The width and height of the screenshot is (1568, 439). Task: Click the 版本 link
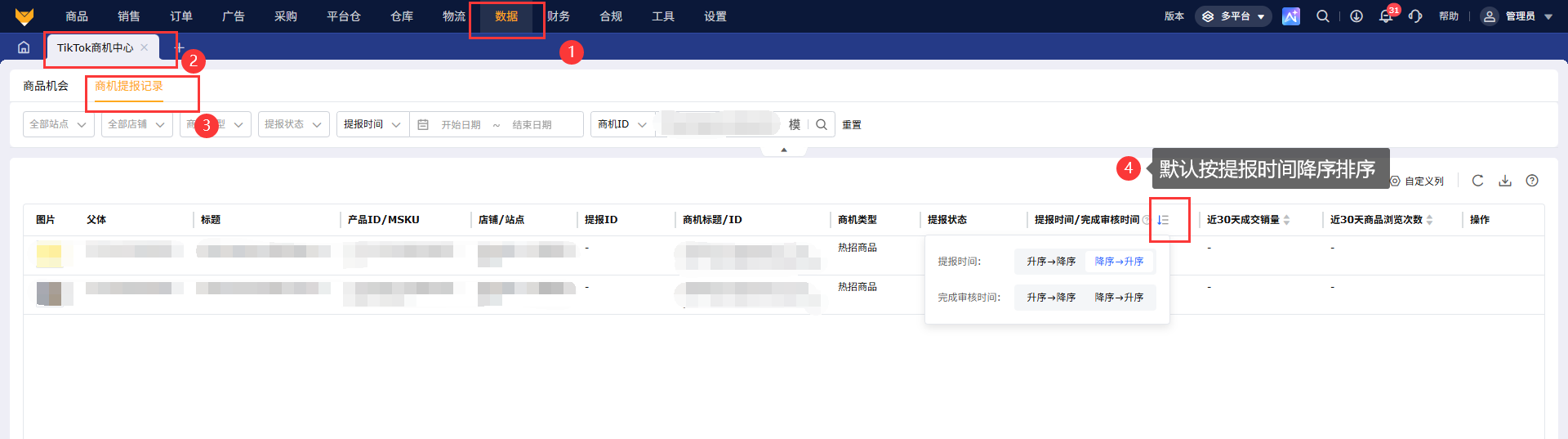pyautogui.click(x=1174, y=16)
